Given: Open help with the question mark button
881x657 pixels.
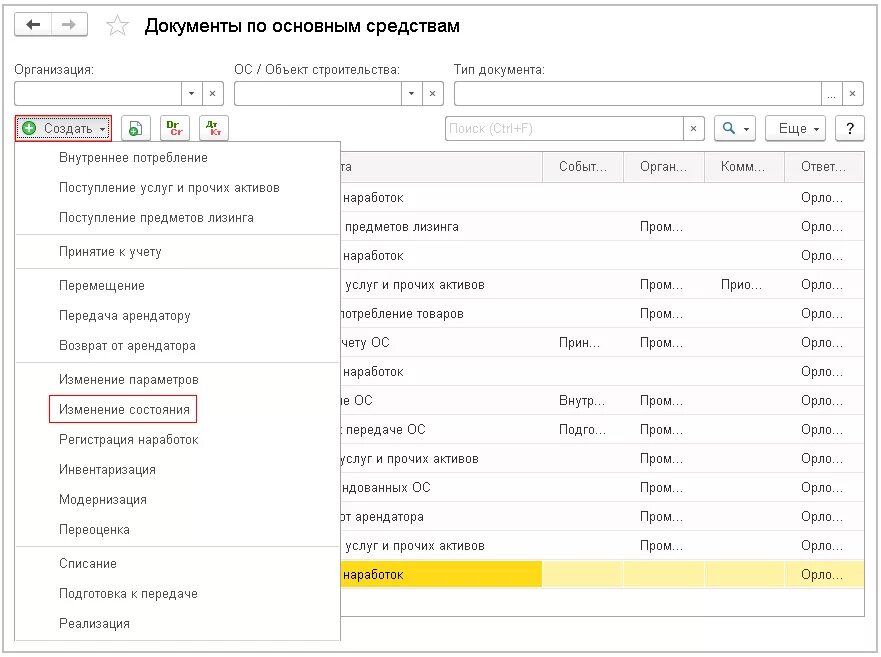Looking at the screenshot, I should pyautogui.click(x=850, y=128).
